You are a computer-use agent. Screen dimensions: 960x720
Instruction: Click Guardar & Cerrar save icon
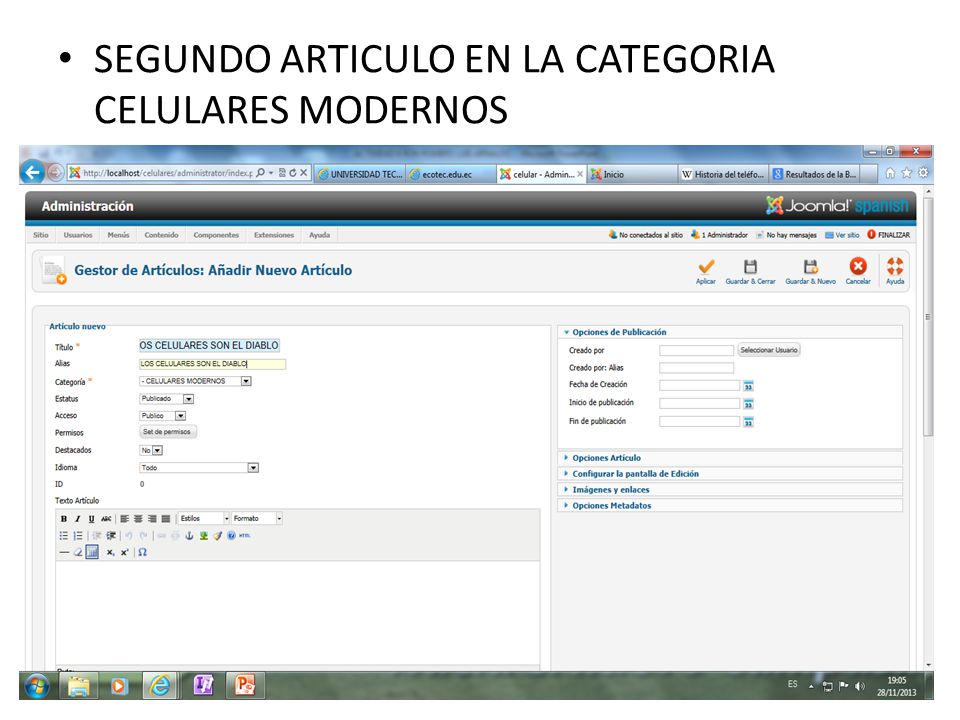tap(750, 271)
